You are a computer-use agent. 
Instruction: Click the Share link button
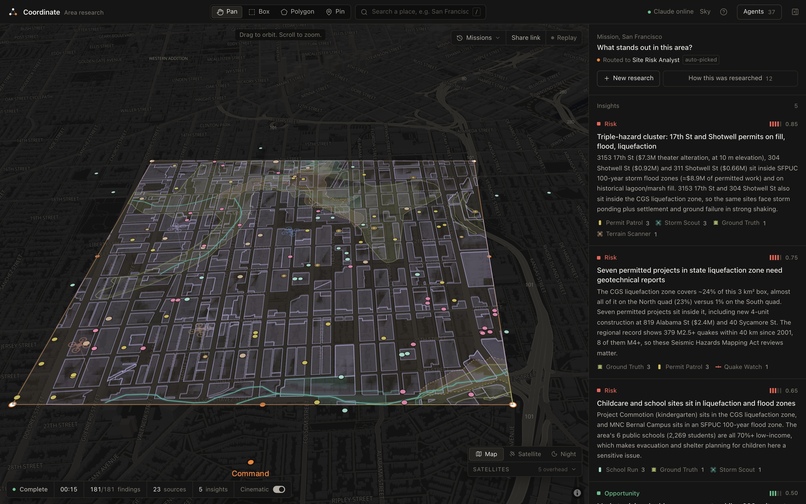525,38
